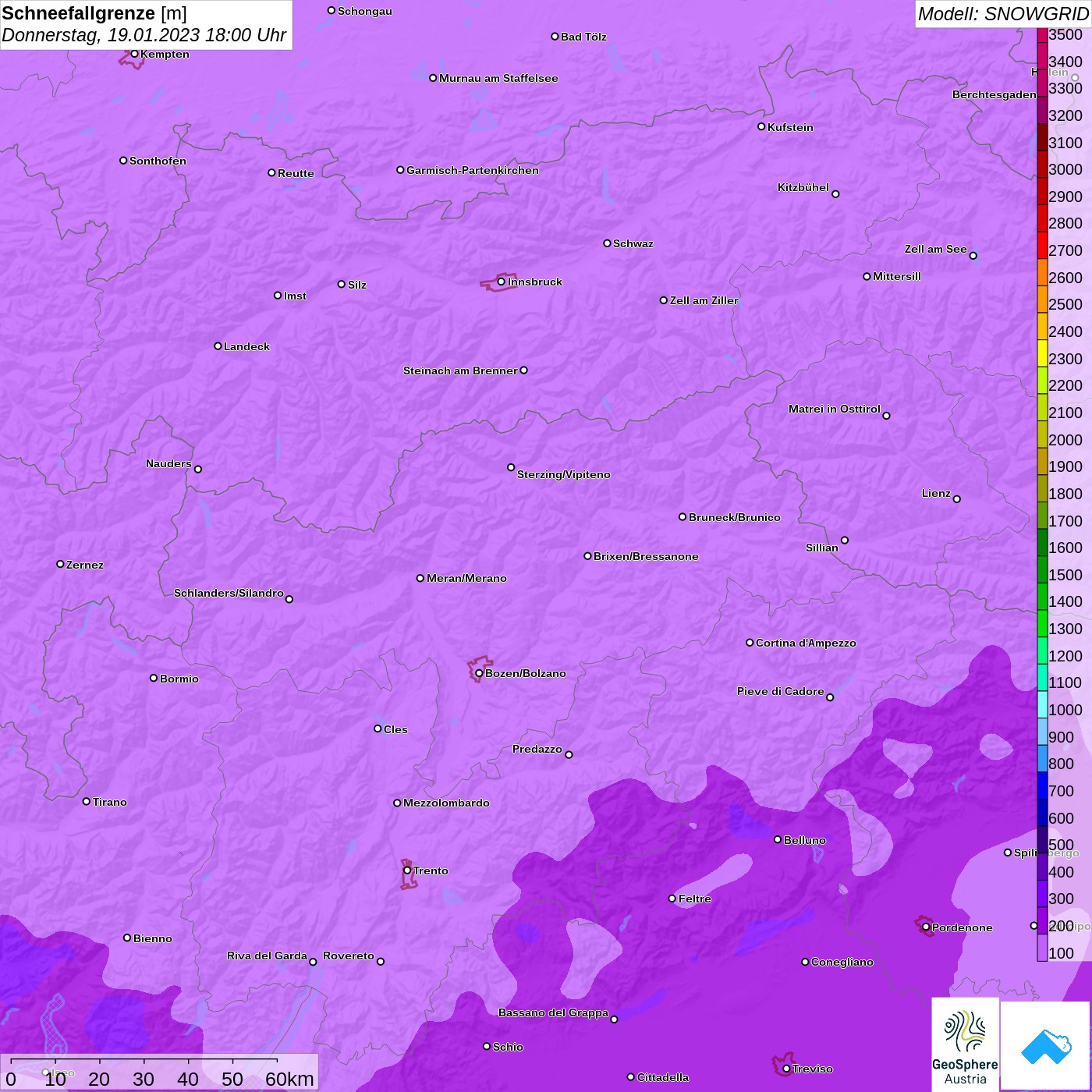Click the "1000" value on the legend
The width and height of the screenshot is (1092, 1092).
[x=1065, y=710]
